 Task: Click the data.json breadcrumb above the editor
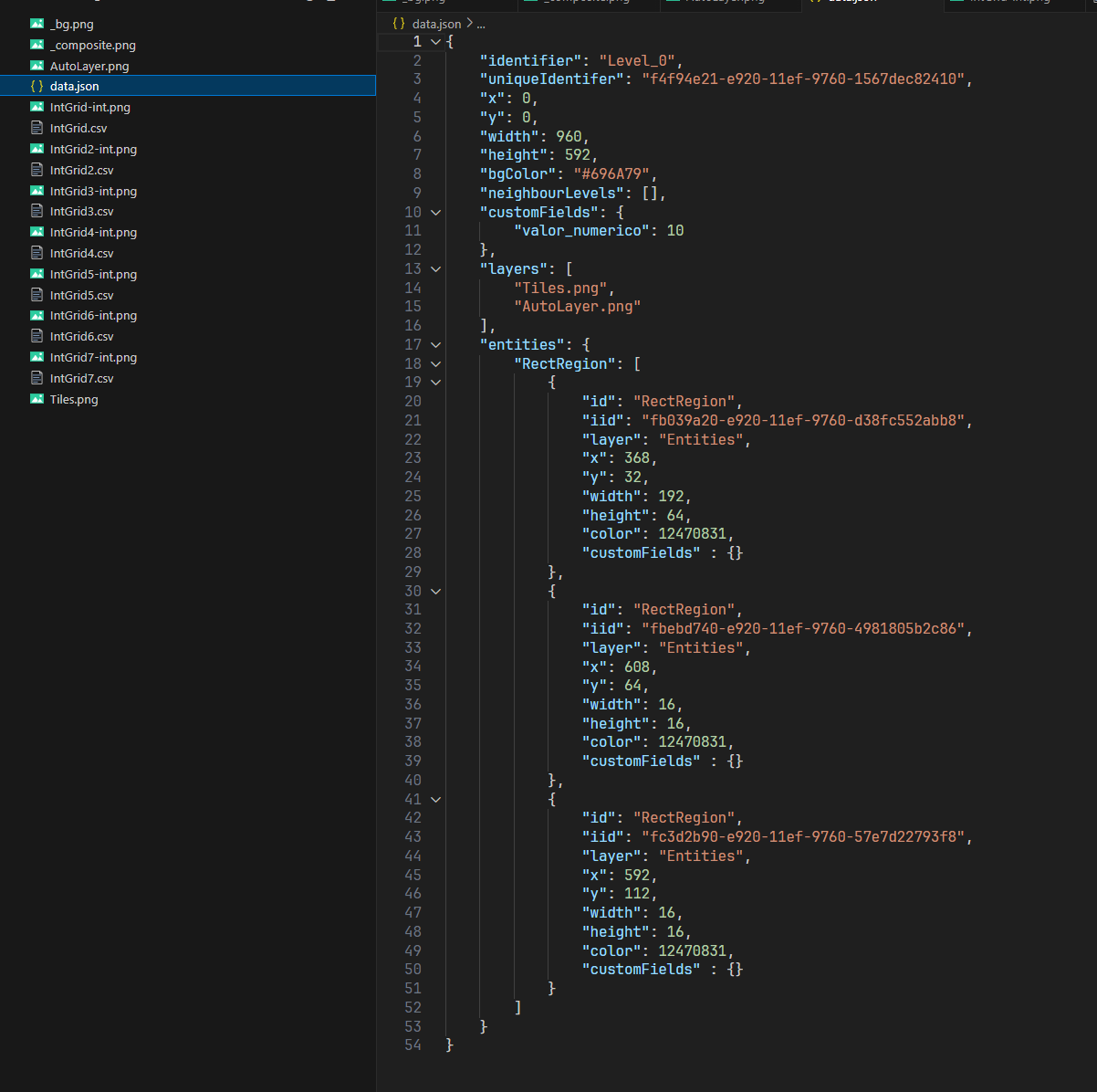436,24
